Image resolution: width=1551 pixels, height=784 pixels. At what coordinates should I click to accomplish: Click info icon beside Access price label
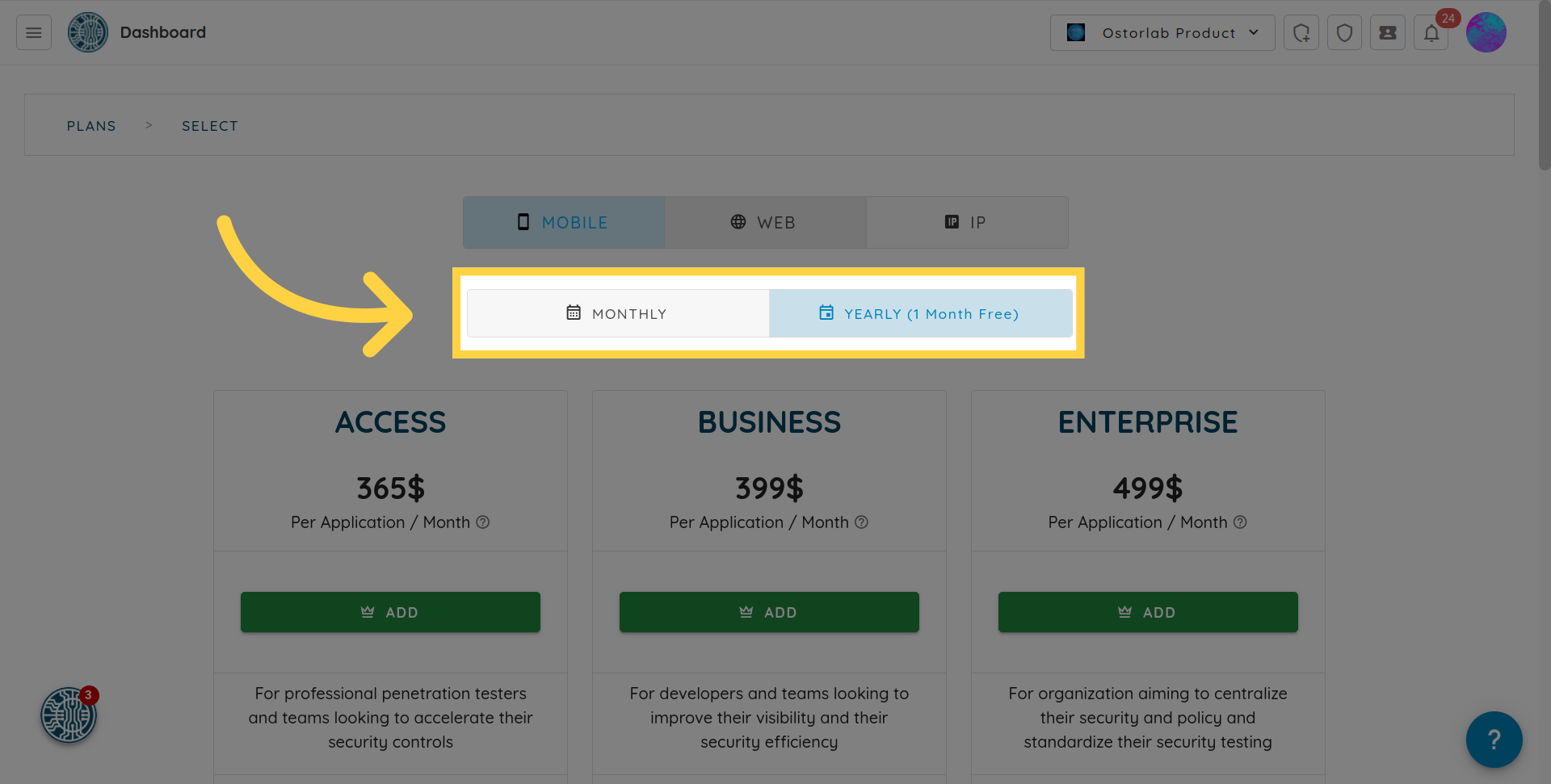[x=483, y=522]
